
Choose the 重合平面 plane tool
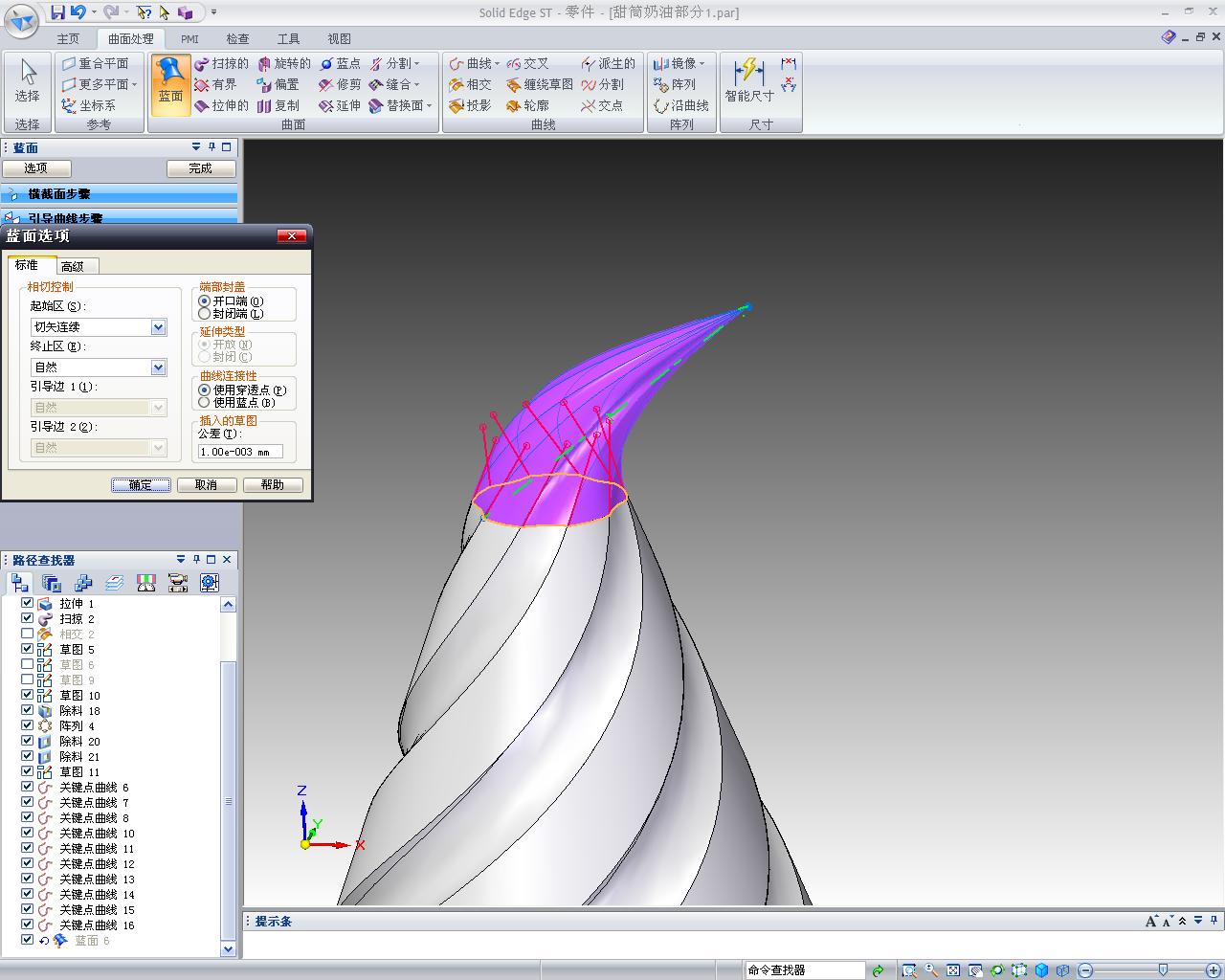click(95, 63)
